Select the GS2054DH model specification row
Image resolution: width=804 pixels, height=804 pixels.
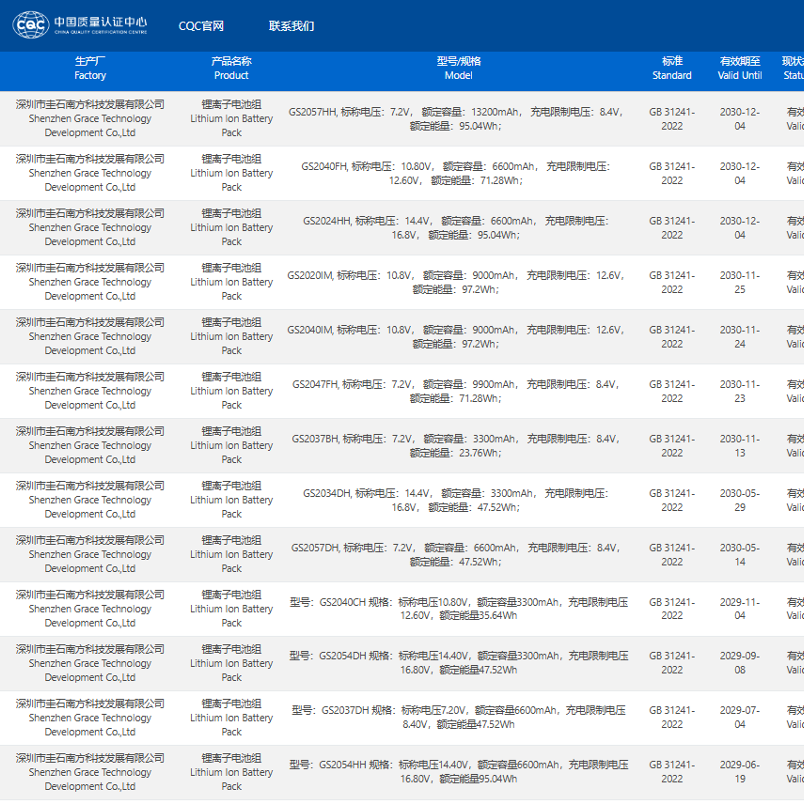458,663
